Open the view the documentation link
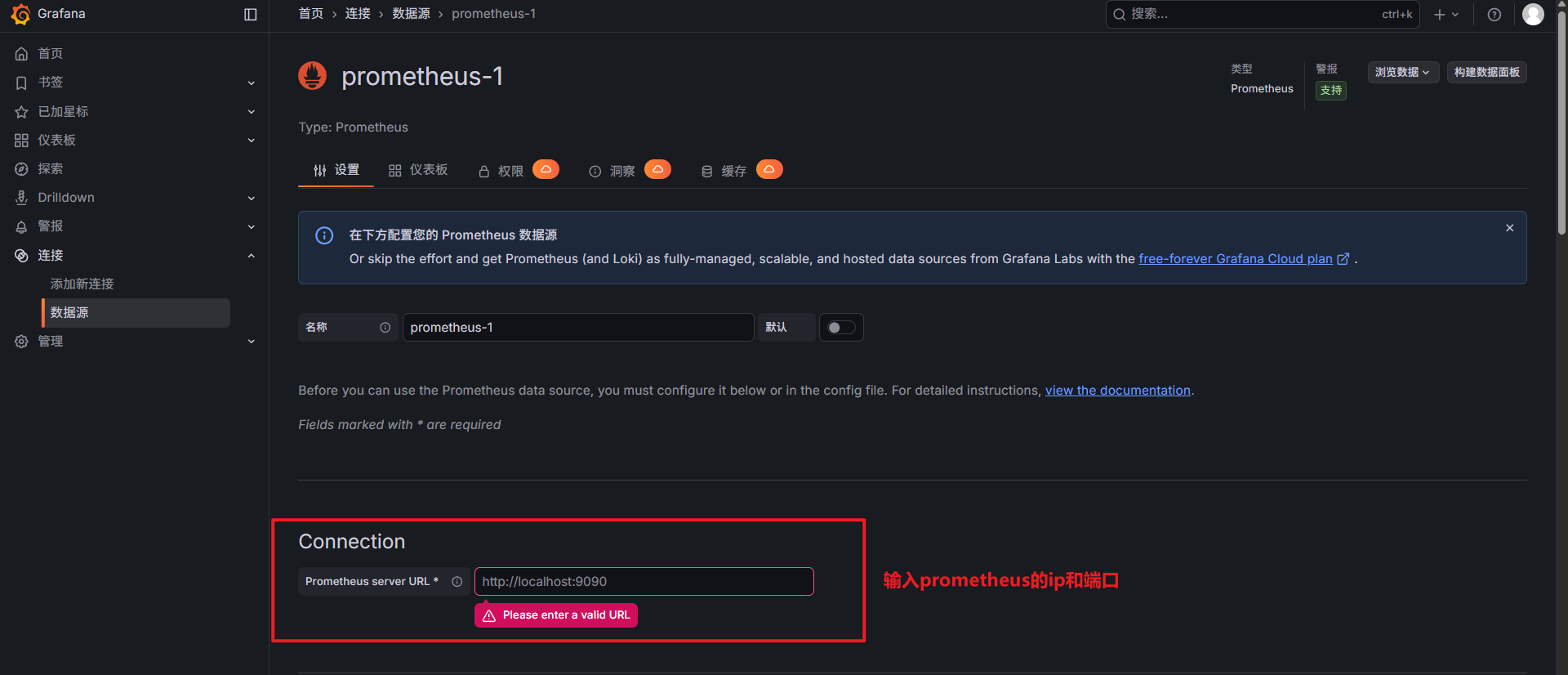 [x=1118, y=391]
